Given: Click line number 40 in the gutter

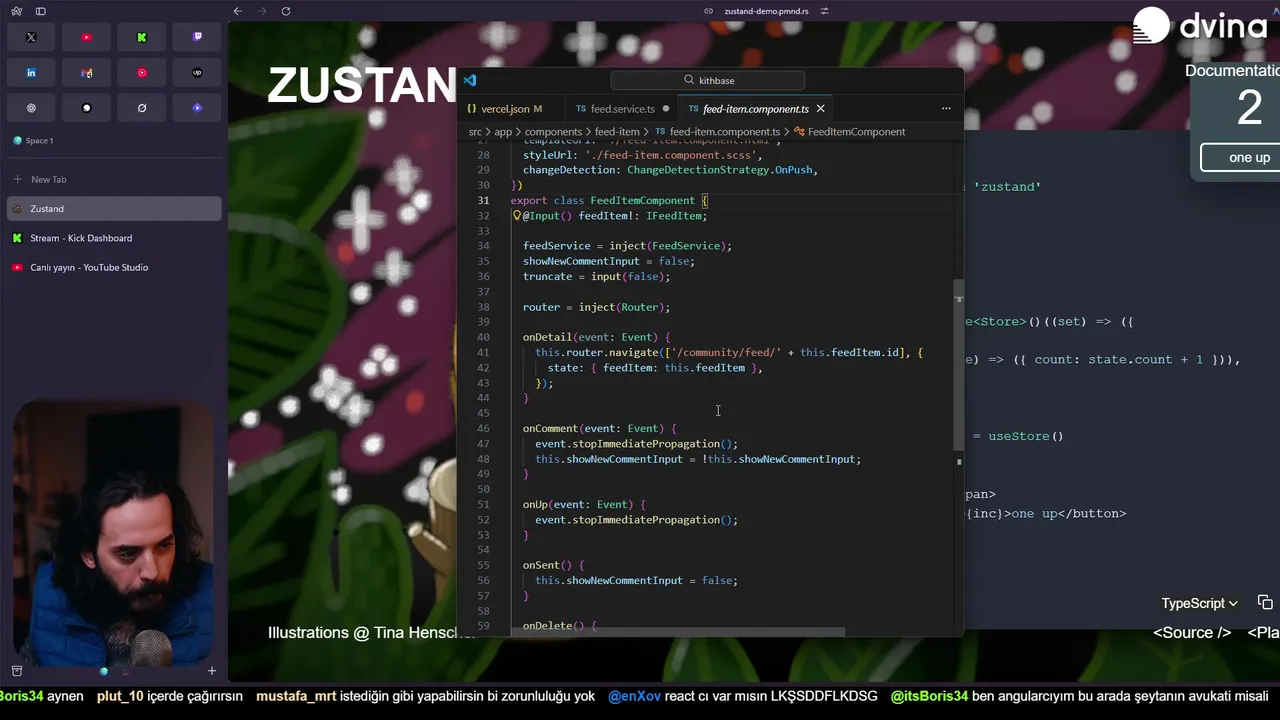Looking at the screenshot, I should (x=483, y=337).
